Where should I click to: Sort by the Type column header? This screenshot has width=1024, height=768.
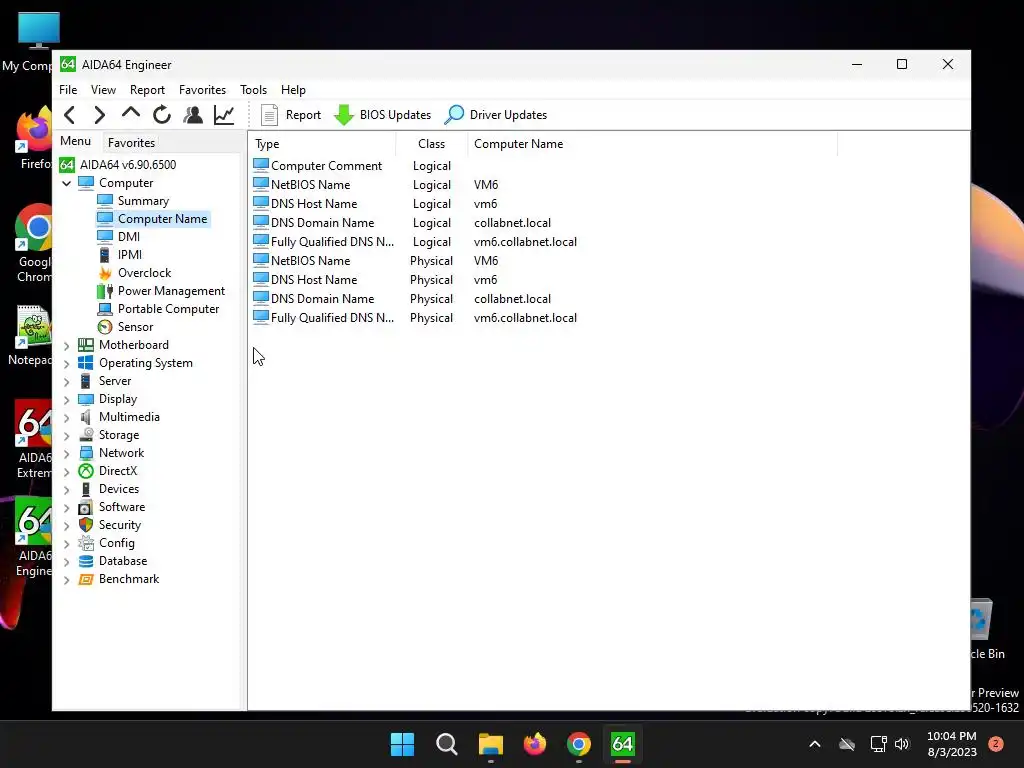323,144
